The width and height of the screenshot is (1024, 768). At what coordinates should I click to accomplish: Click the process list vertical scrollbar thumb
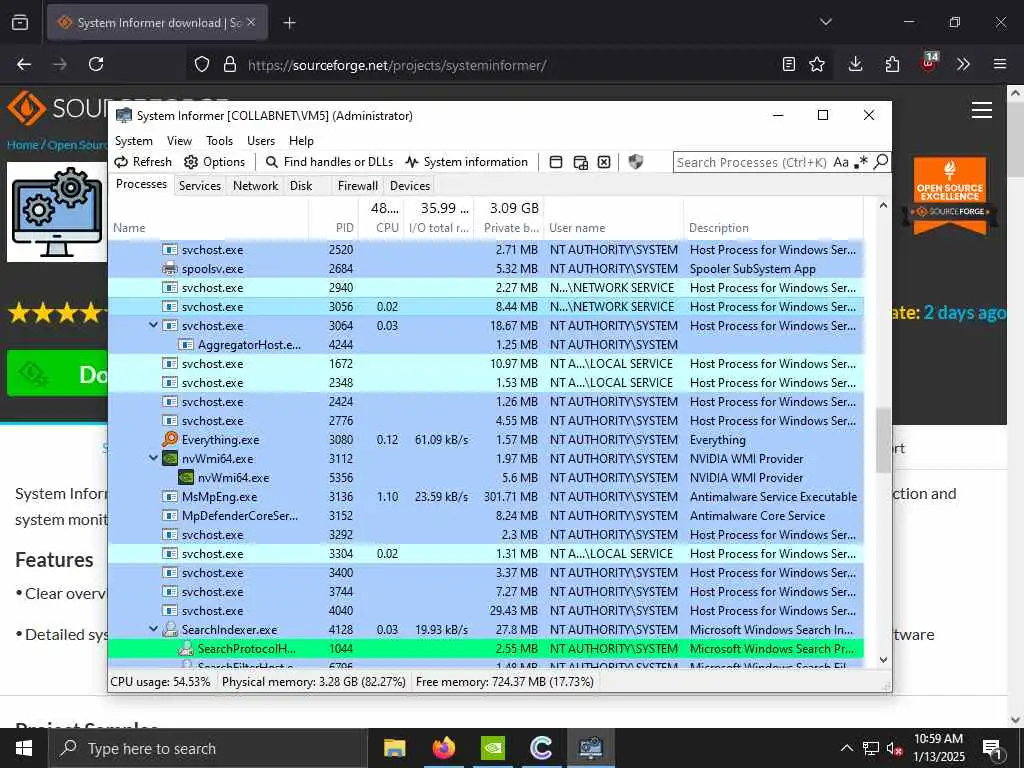pyautogui.click(x=883, y=440)
